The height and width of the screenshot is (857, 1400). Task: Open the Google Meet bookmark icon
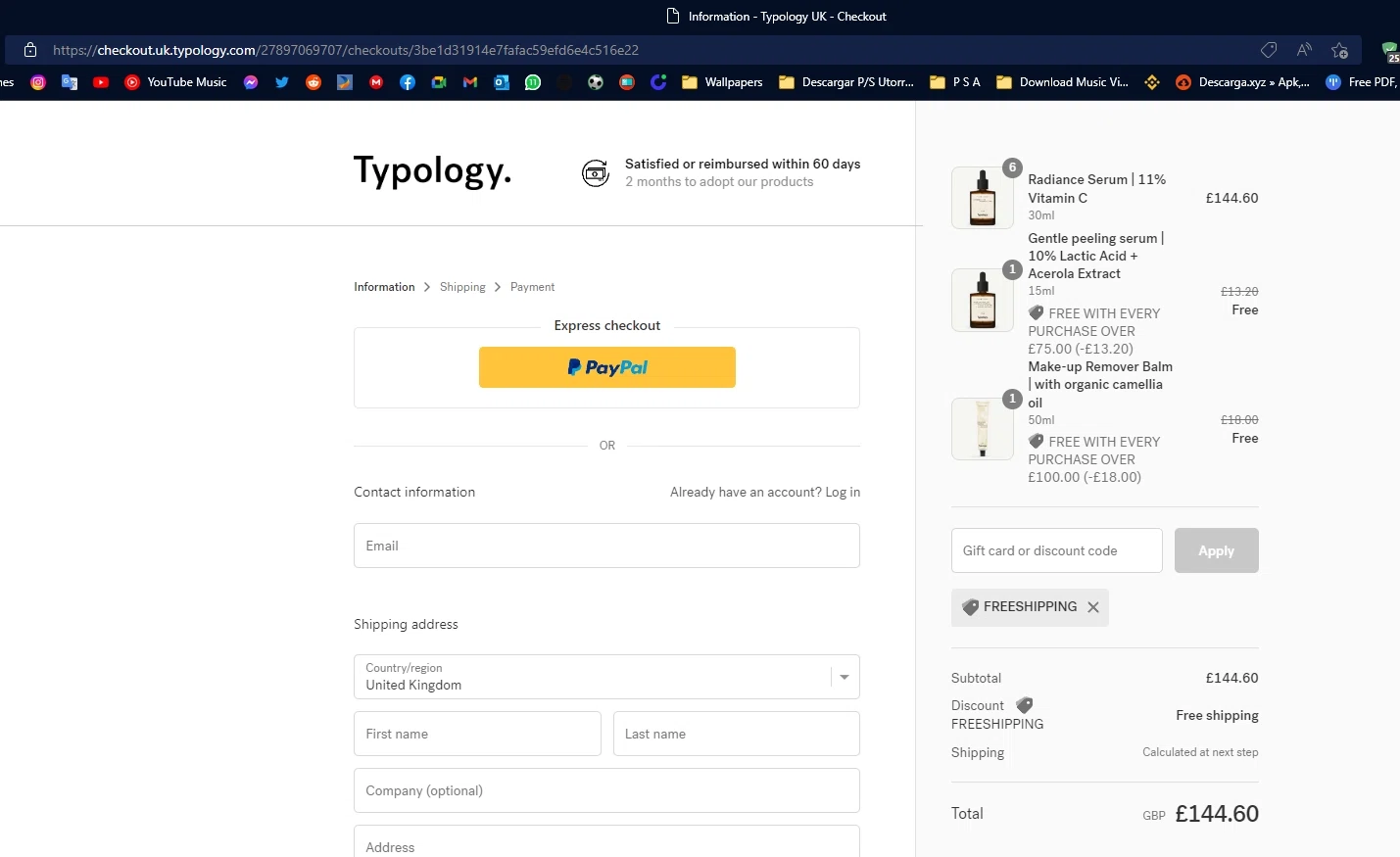pos(439,82)
